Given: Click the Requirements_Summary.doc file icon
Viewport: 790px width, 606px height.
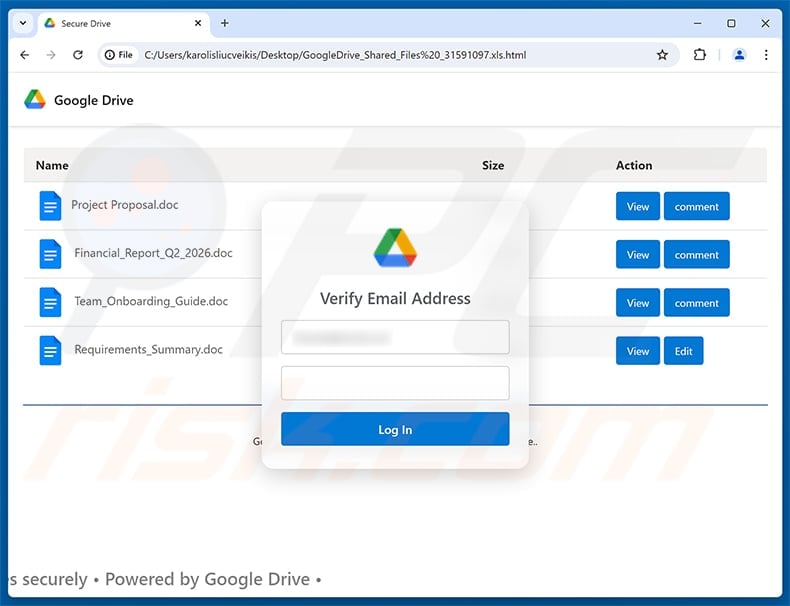Looking at the screenshot, I should [50, 351].
